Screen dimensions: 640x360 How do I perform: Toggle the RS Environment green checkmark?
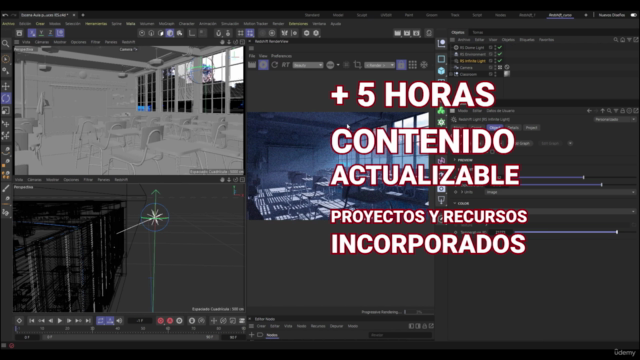[500, 54]
